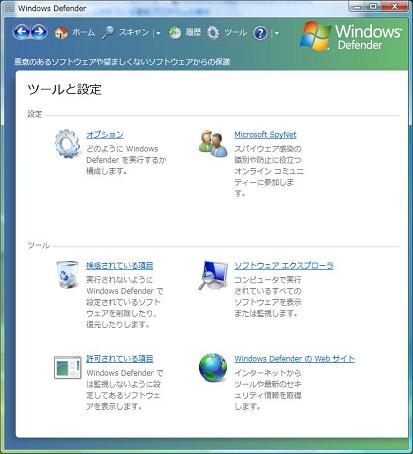
Task: Open the 検疫されている項目 link
Action: click(x=120, y=266)
